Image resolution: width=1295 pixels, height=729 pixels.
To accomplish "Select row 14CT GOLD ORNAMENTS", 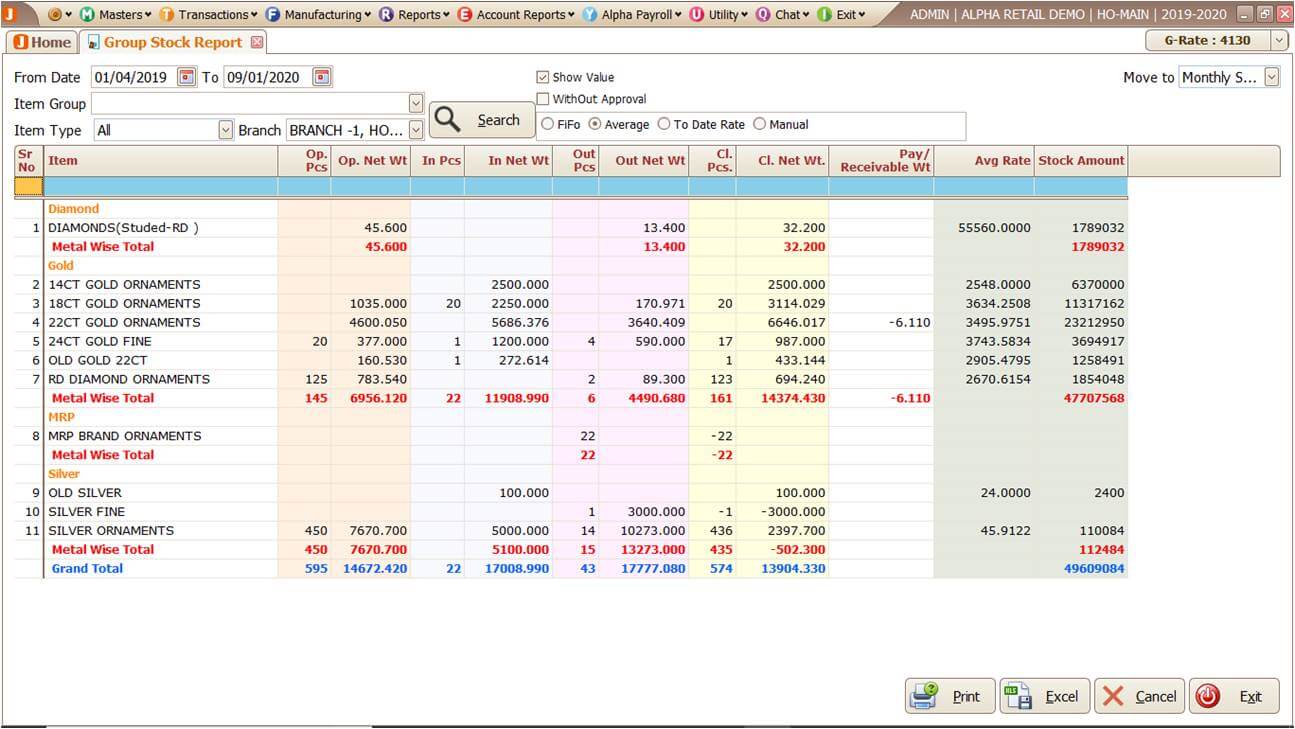I will click(x=570, y=285).
